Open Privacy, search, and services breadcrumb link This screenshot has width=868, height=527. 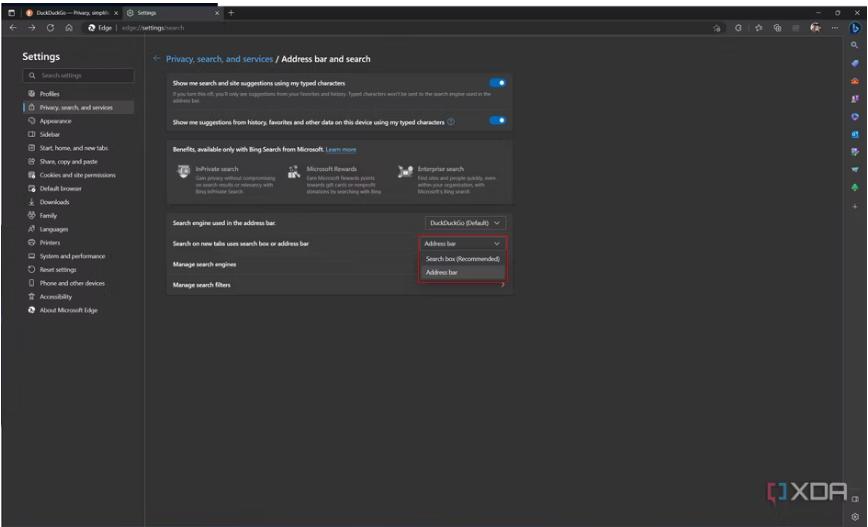click(x=219, y=59)
